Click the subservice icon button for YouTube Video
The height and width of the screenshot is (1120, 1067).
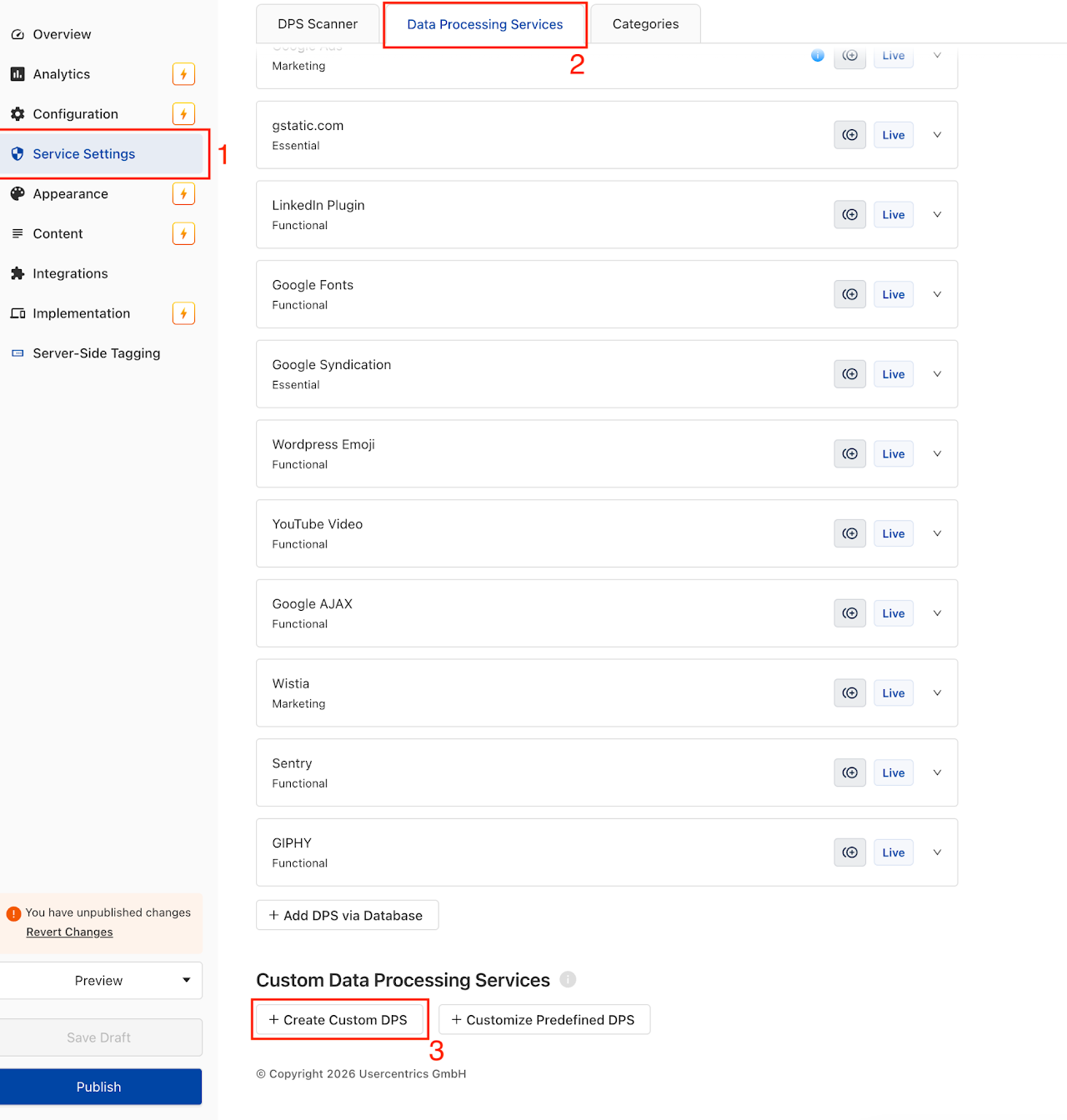(x=849, y=533)
